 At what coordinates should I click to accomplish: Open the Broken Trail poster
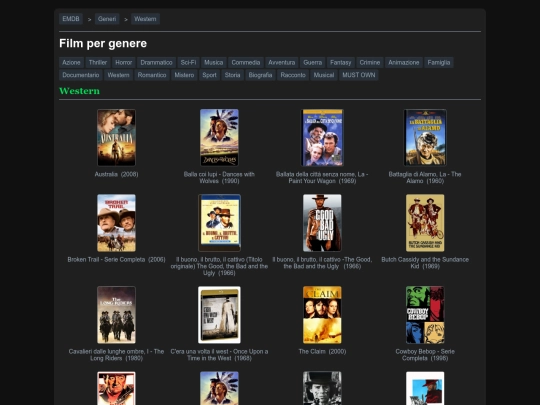click(116, 223)
